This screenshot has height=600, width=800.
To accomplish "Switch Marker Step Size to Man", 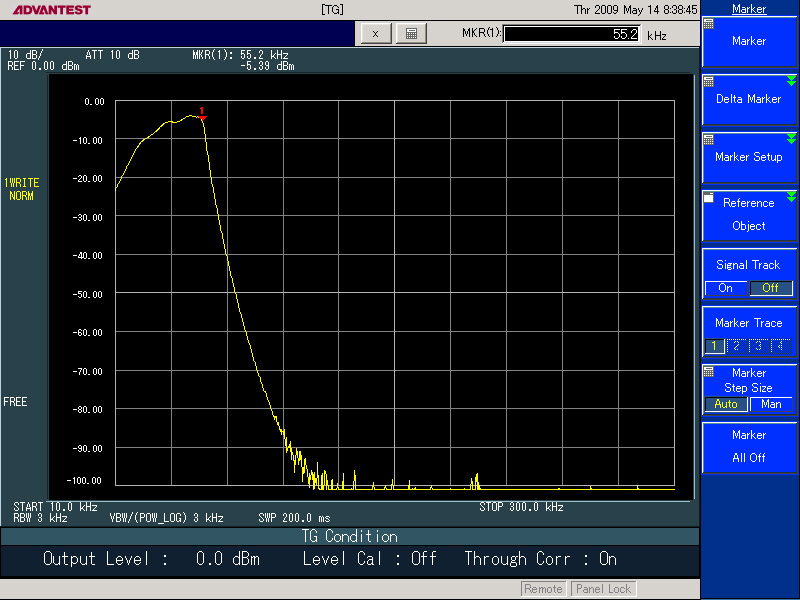I will coord(771,404).
